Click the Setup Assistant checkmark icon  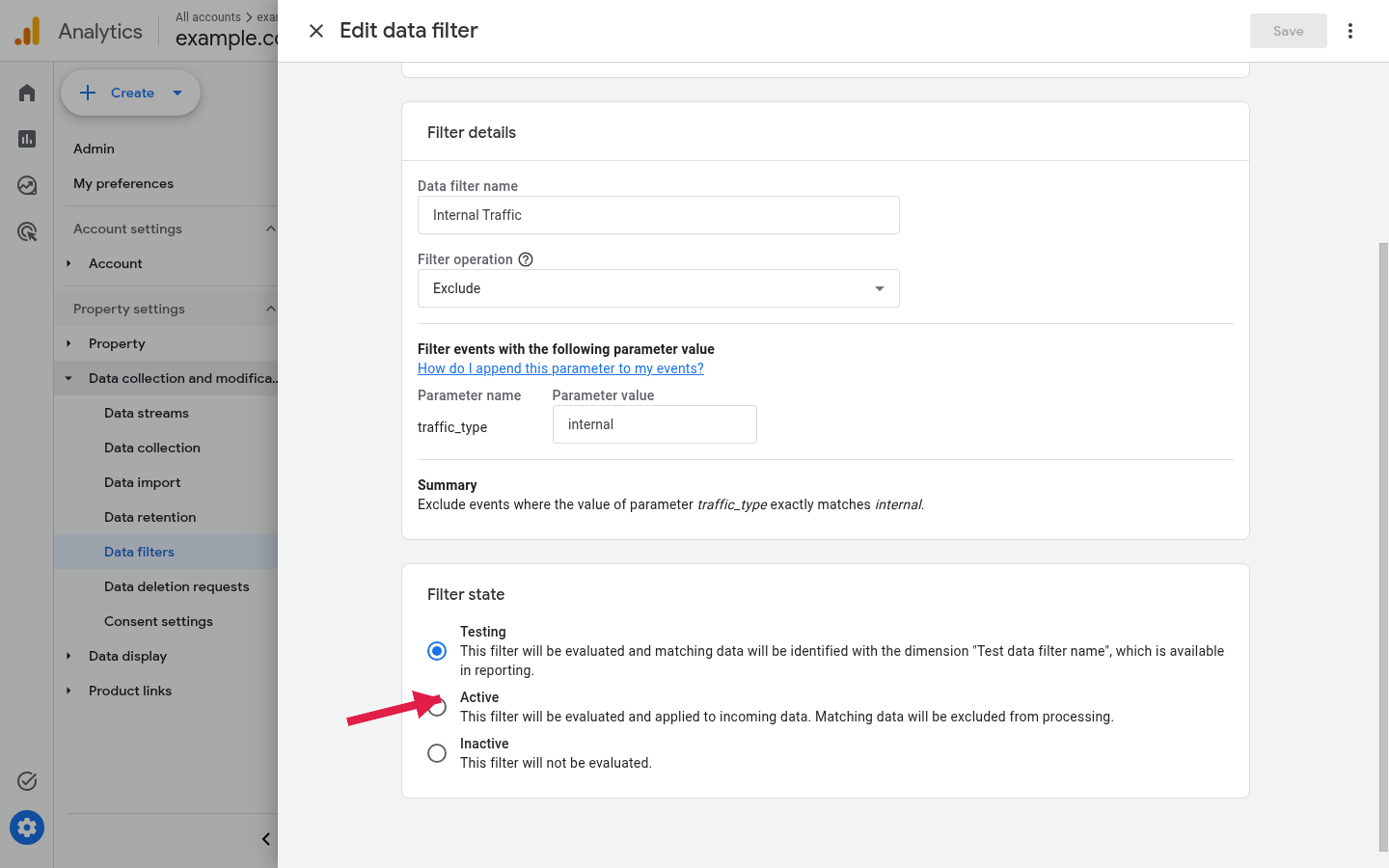[27, 781]
